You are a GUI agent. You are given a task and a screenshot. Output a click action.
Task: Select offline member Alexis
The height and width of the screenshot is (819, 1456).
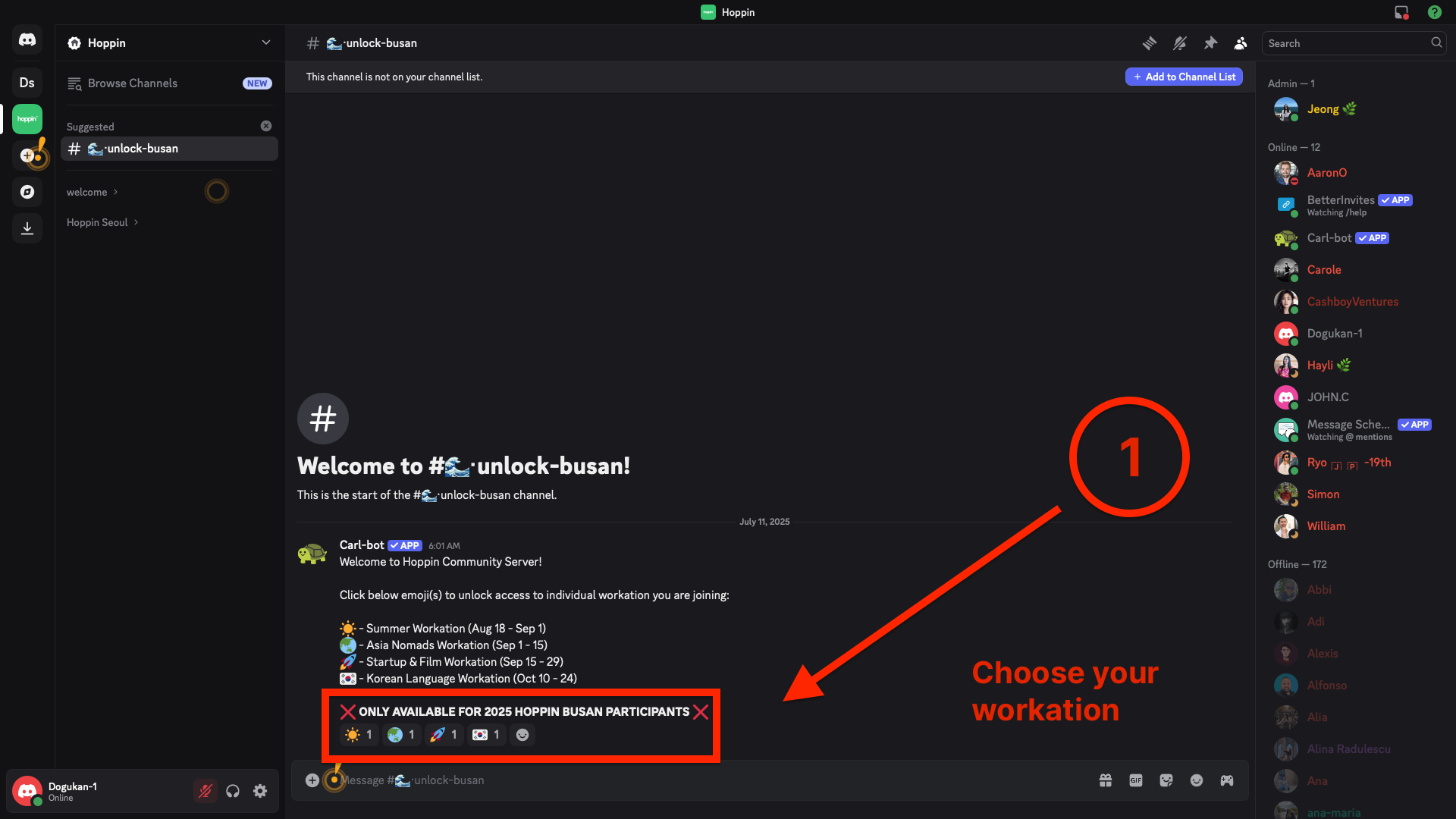1353,654
